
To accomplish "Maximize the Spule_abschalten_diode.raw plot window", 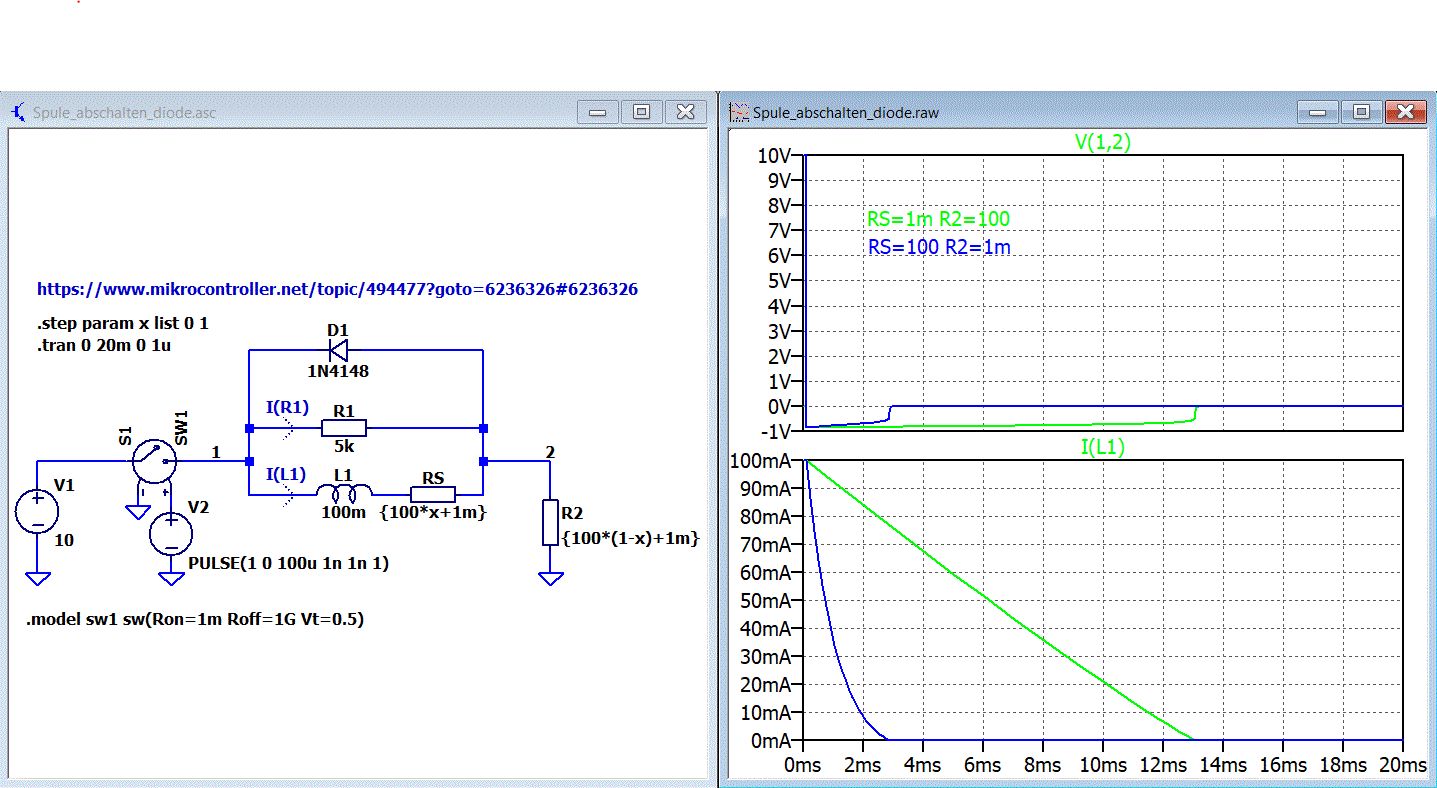I will pyautogui.click(x=1361, y=112).
